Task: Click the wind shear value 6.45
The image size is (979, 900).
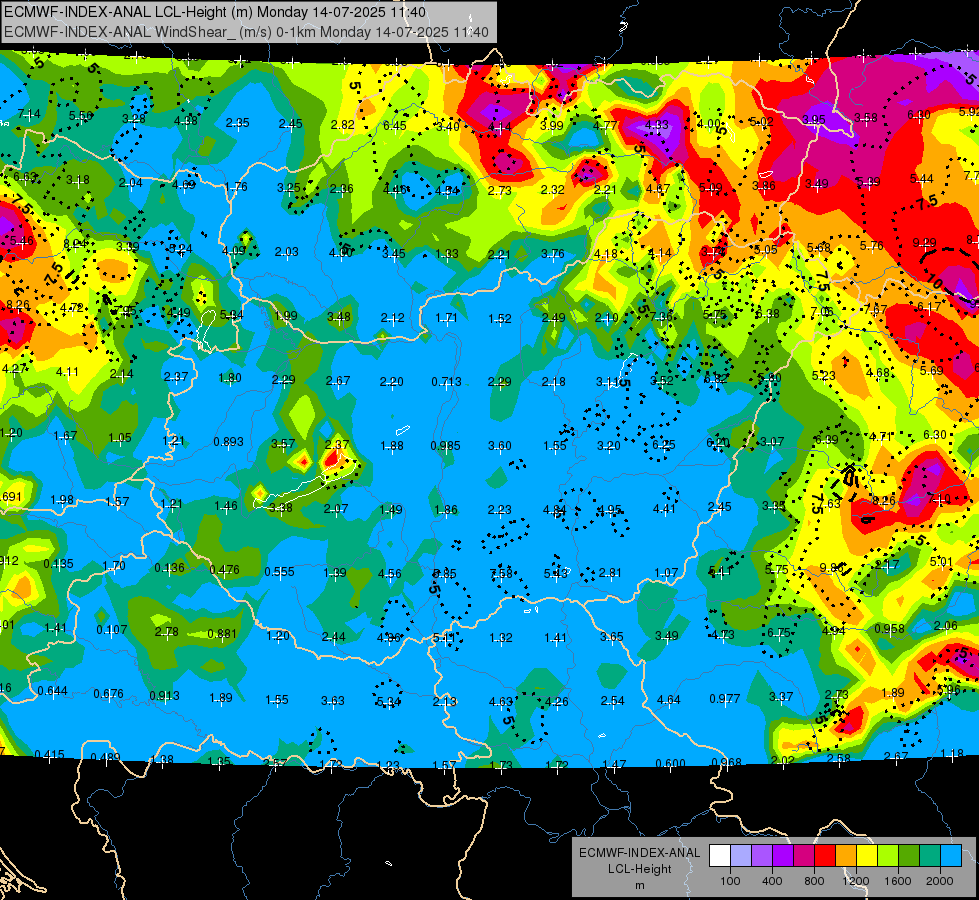Action: pos(395,126)
